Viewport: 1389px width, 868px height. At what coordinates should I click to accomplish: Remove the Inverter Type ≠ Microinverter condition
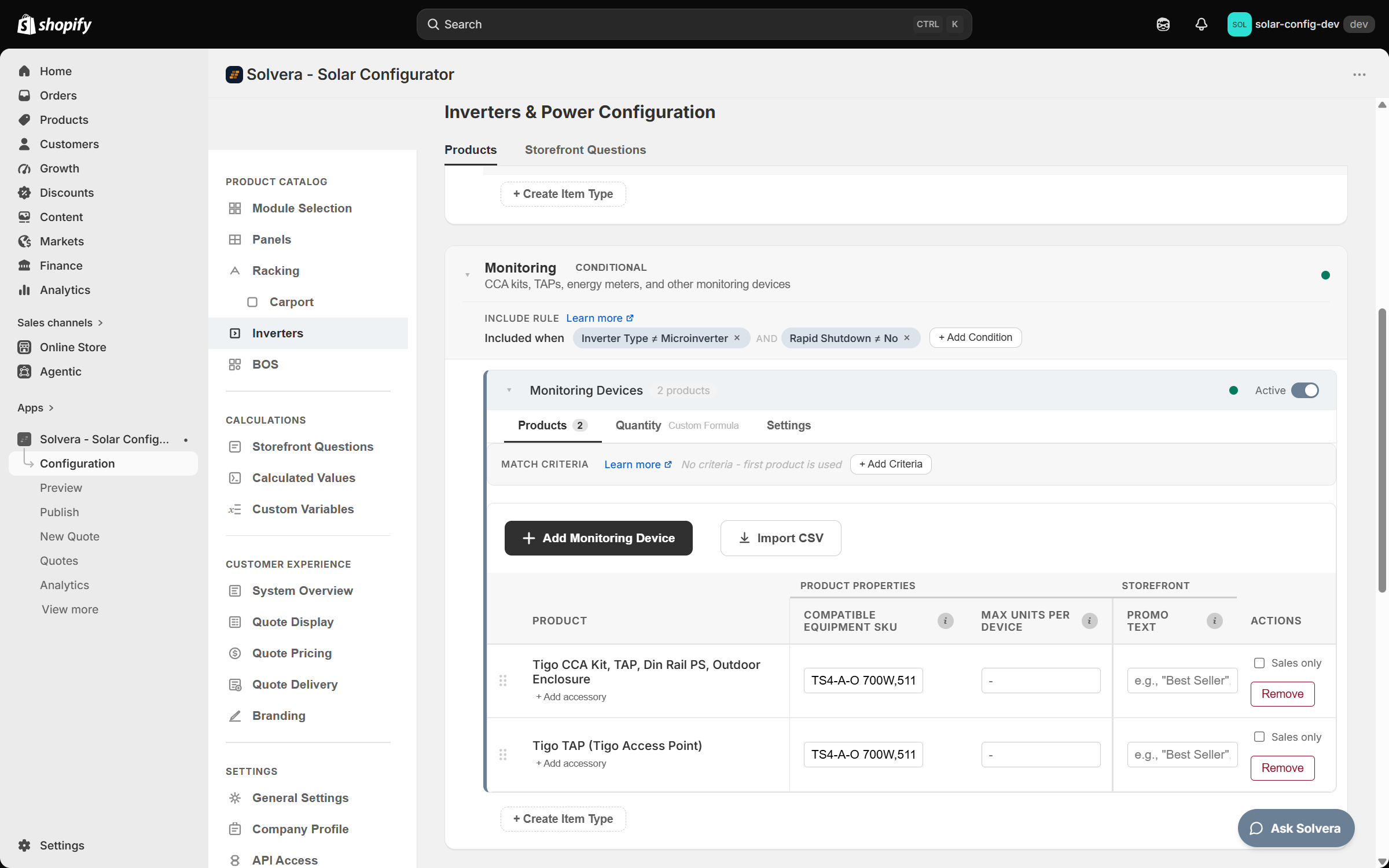pyautogui.click(x=737, y=338)
